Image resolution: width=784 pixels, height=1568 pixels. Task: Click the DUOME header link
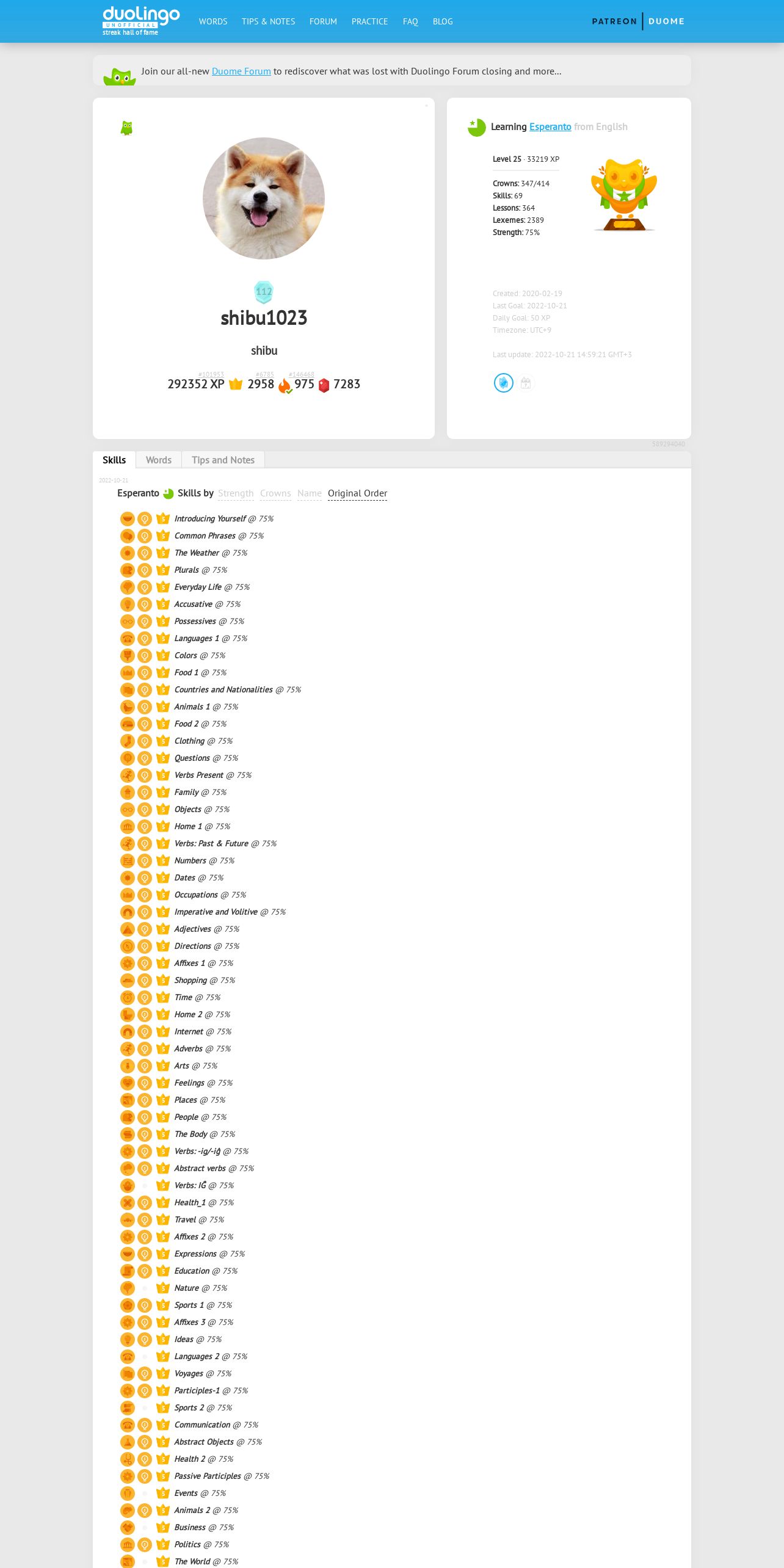pos(666,21)
